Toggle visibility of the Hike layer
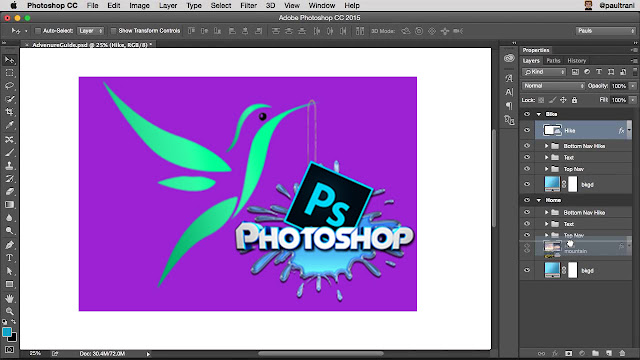Screen dimensions: 640x360 (x=527, y=130)
